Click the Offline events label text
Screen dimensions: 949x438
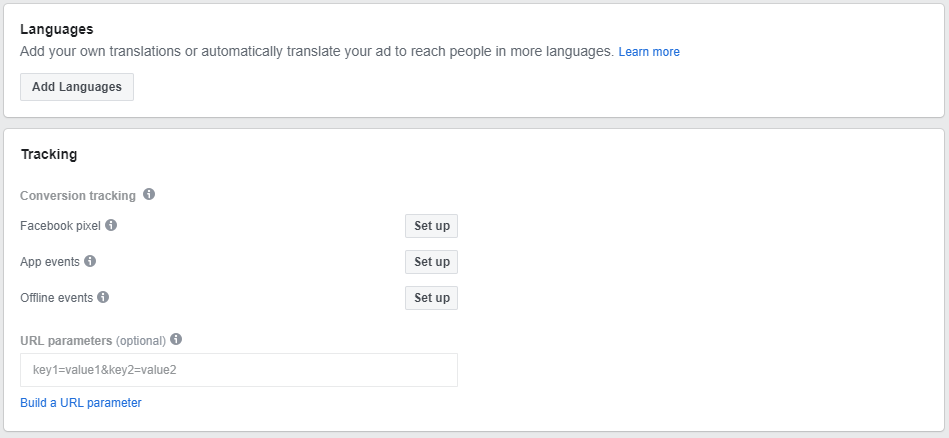click(56, 298)
